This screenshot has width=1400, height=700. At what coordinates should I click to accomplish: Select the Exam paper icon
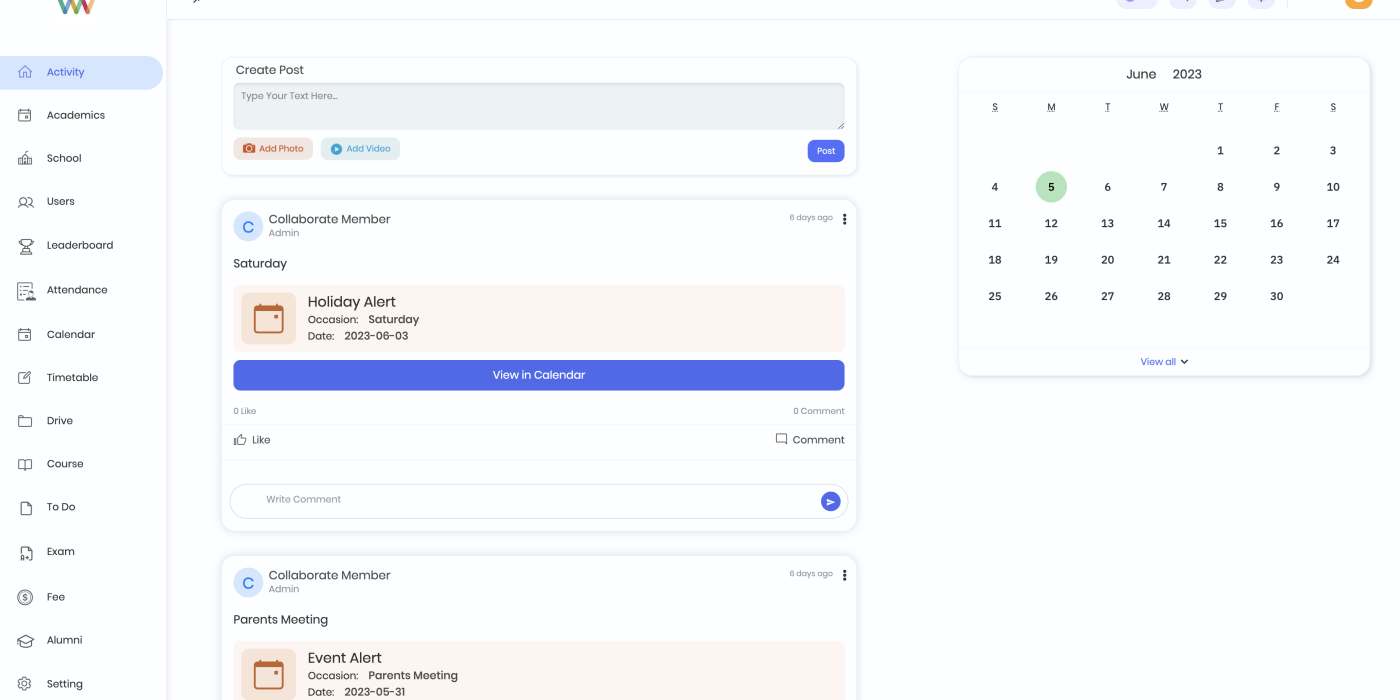pos(26,552)
